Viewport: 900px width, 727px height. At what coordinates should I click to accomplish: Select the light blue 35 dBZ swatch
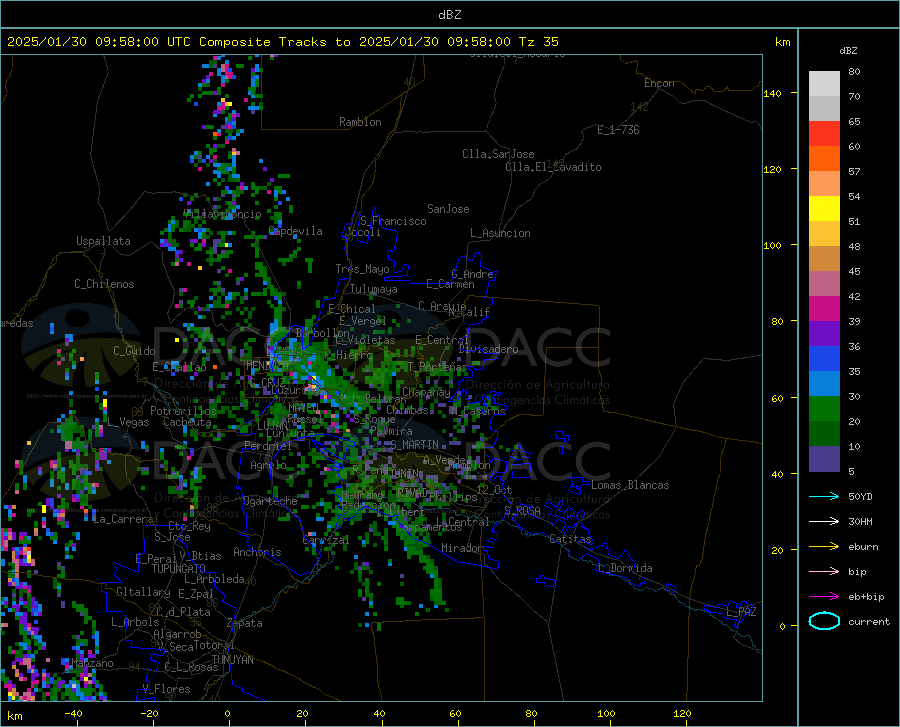tap(824, 384)
